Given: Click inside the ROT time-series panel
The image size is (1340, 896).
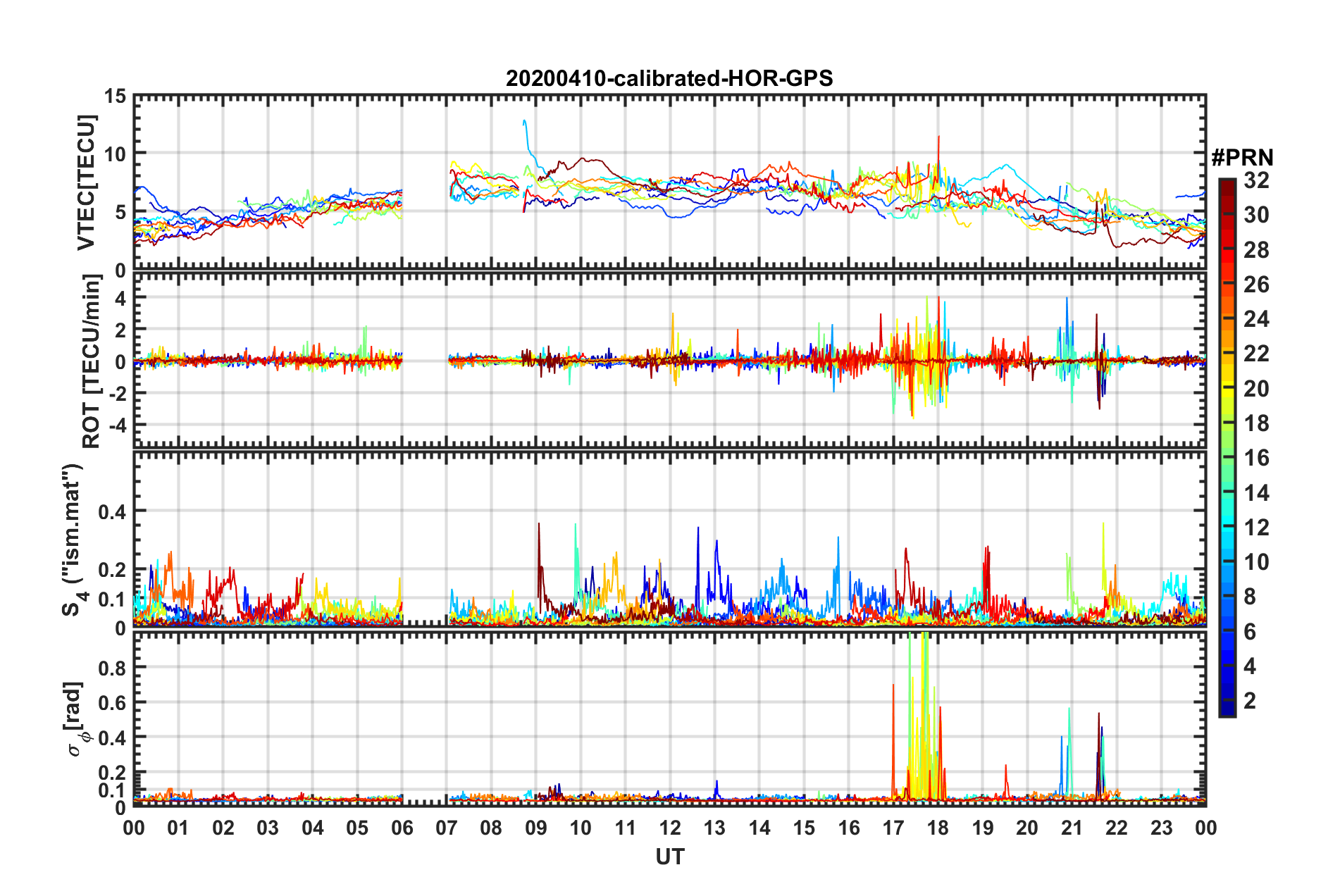Looking at the screenshot, I should coord(670,361).
